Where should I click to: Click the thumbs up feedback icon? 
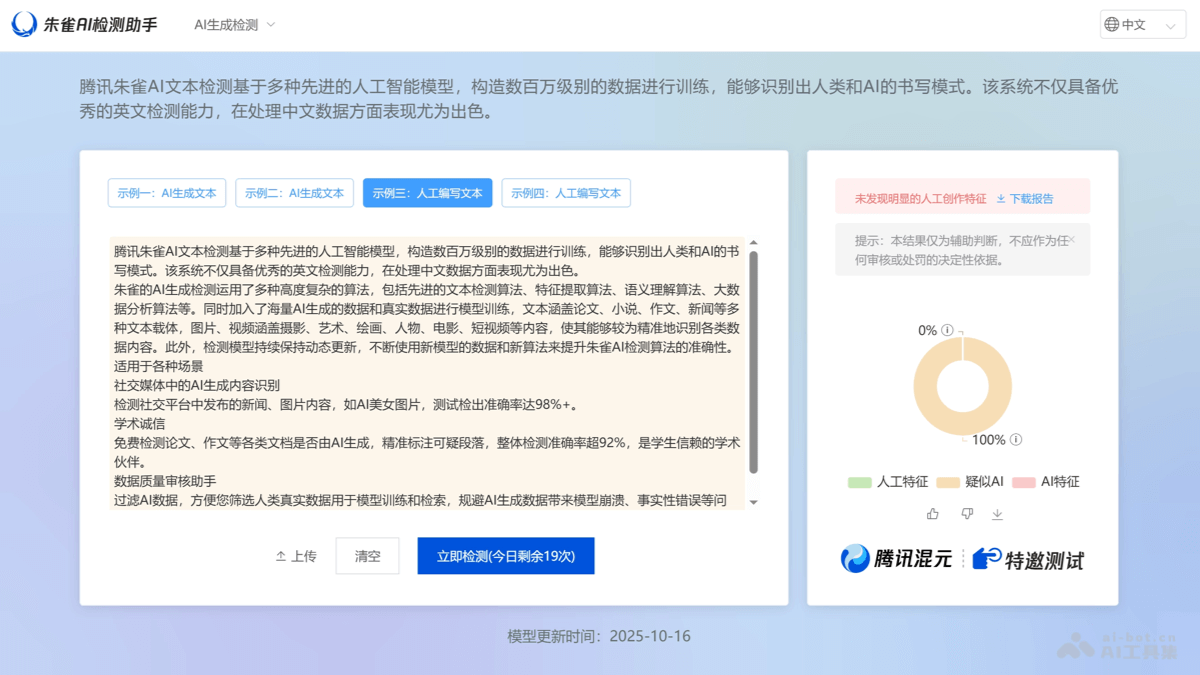tap(932, 513)
